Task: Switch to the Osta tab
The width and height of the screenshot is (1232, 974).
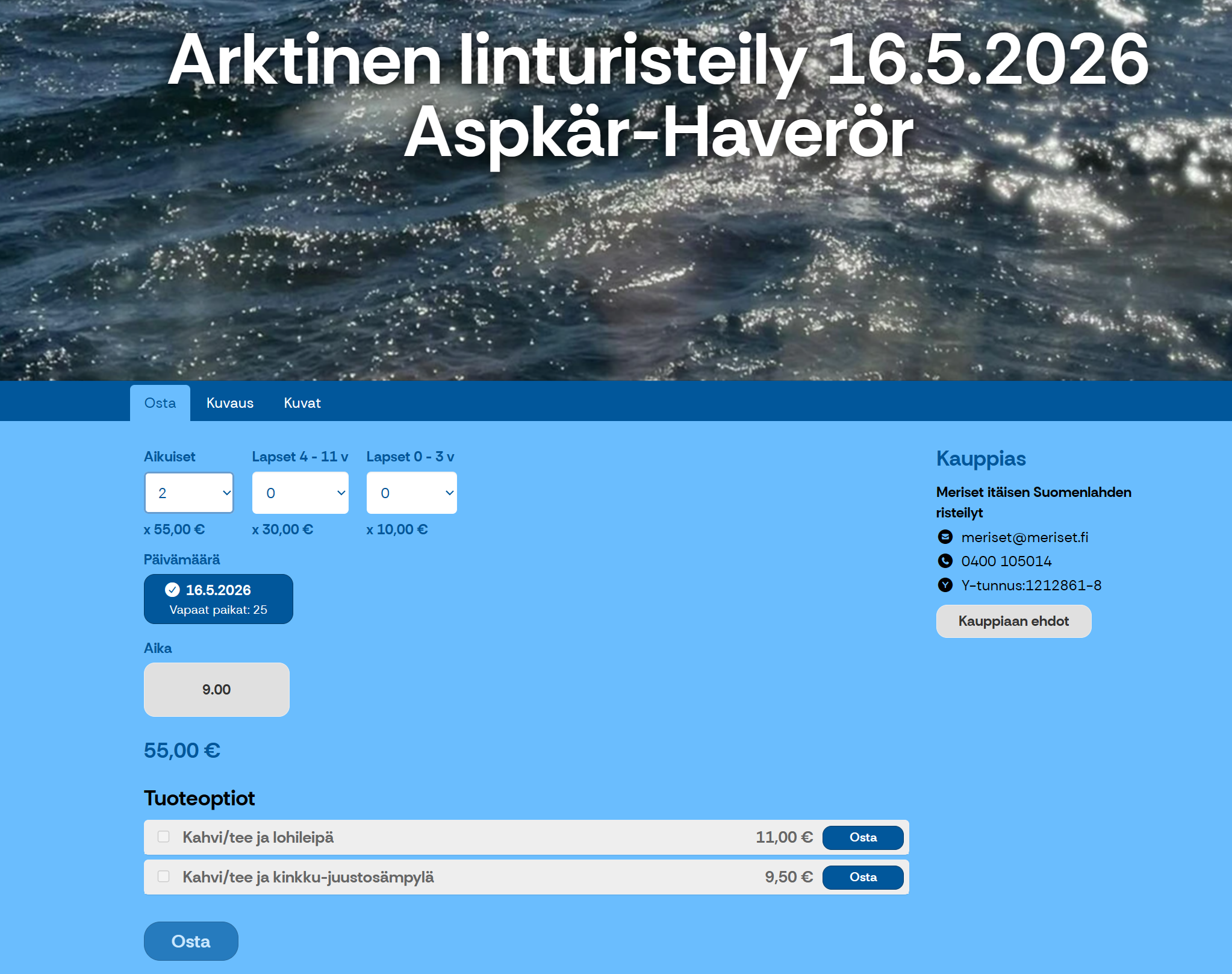Action: tap(160, 403)
